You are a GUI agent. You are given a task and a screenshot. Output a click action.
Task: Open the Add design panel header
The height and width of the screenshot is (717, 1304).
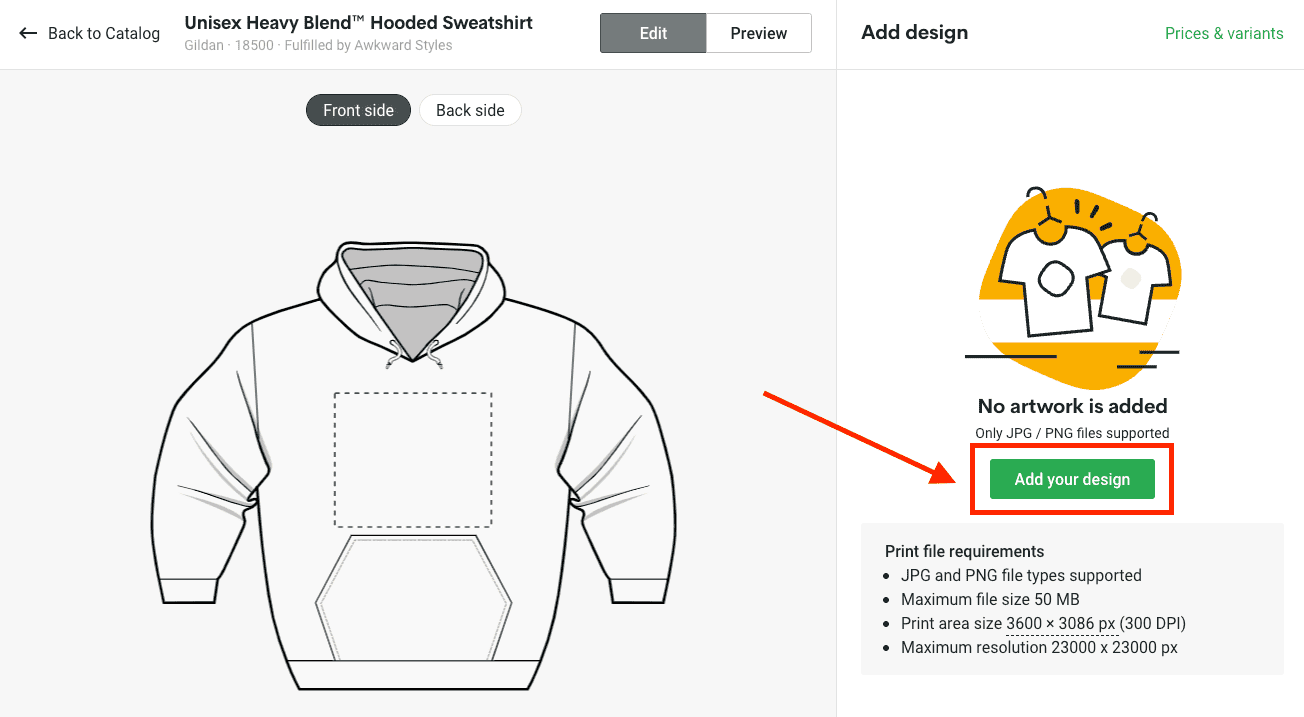[914, 32]
